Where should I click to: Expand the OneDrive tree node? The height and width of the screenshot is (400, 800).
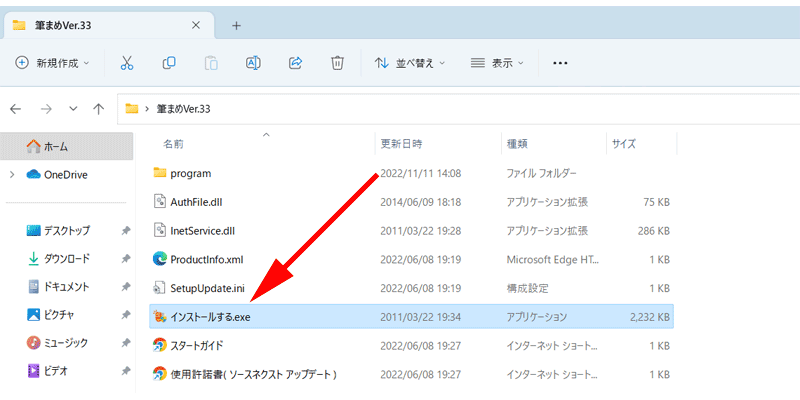(x=12, y=175)
